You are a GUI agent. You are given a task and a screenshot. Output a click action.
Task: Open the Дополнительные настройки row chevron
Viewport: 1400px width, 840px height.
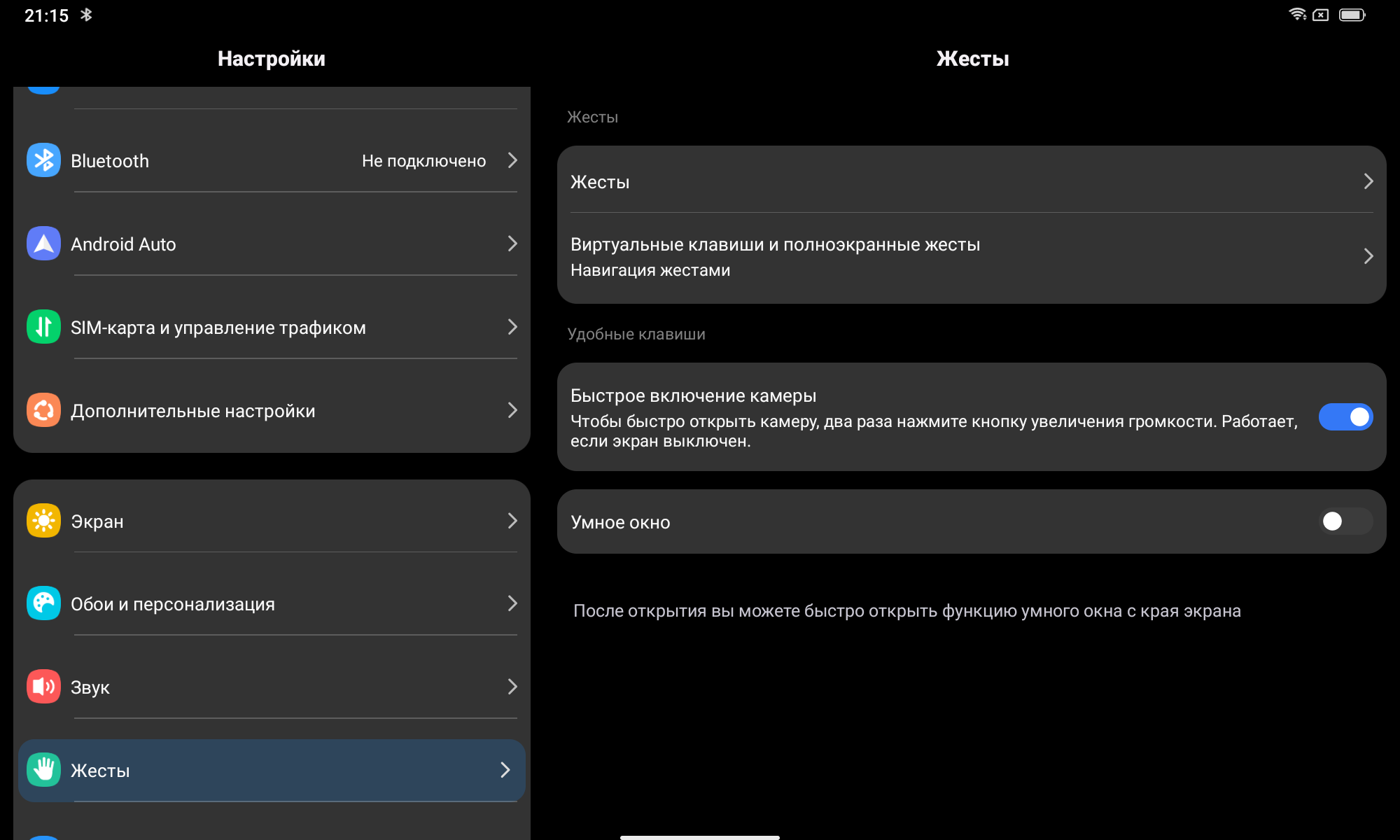[512, 410]
